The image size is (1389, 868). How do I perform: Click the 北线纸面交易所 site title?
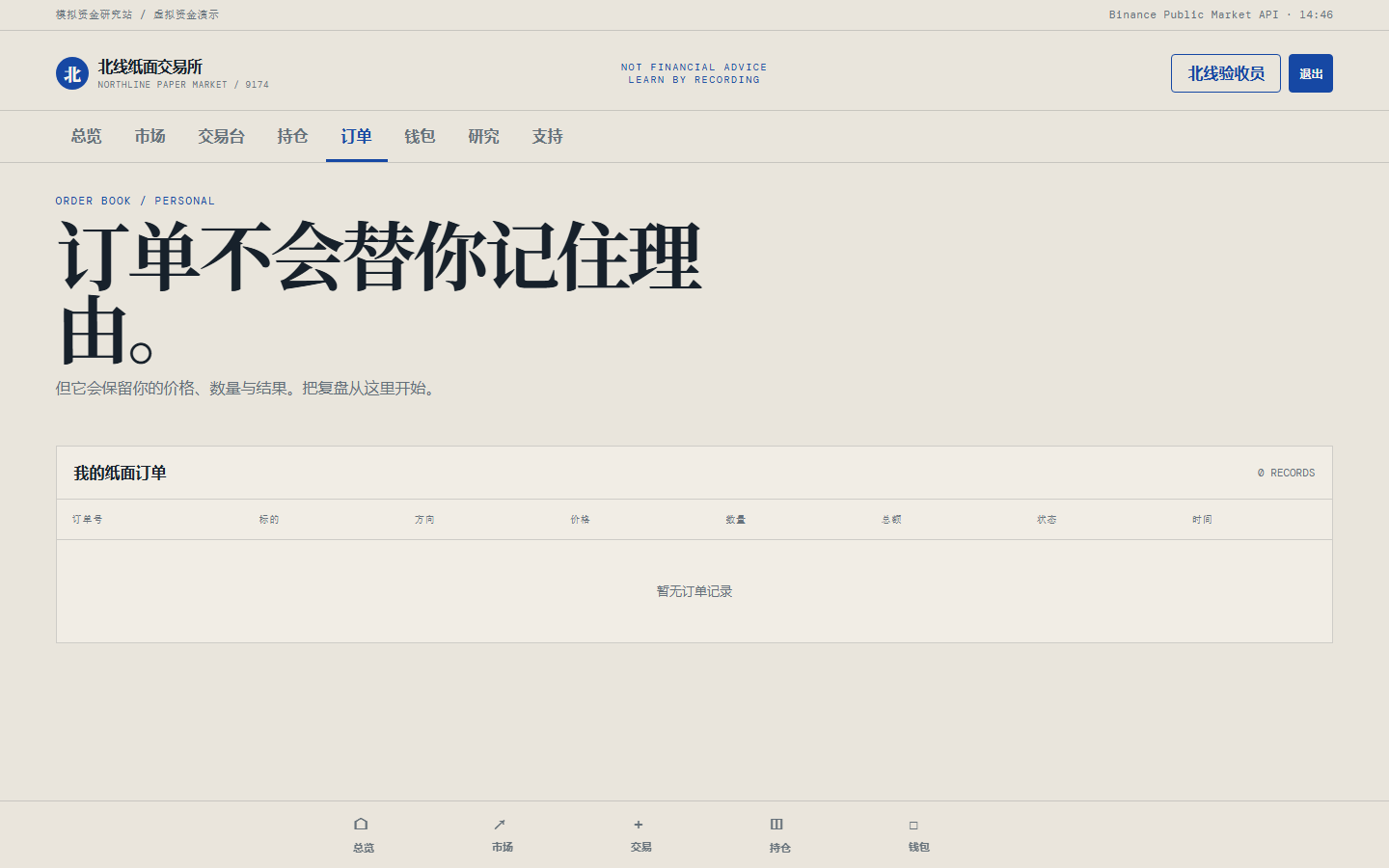[150, 67]
